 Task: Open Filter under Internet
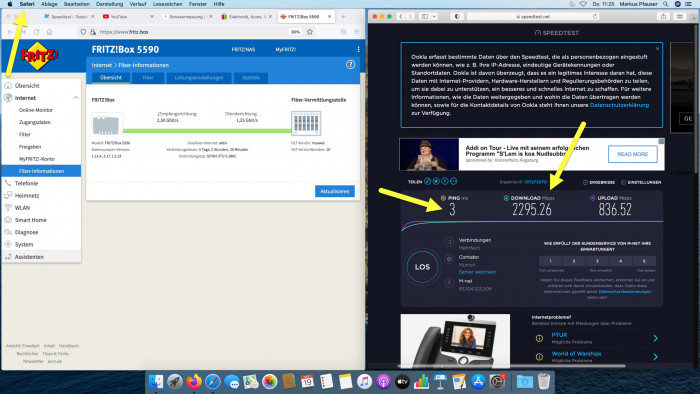click(25, 134)
